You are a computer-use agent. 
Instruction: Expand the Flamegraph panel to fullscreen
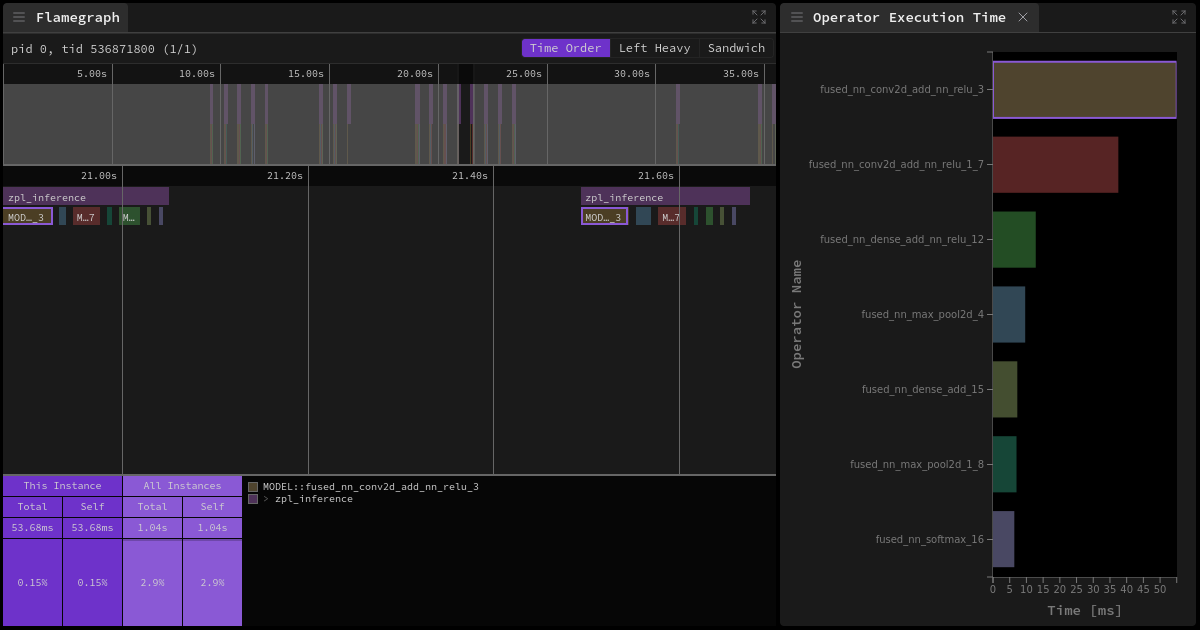pyautogui.click(x=758, y=16)
